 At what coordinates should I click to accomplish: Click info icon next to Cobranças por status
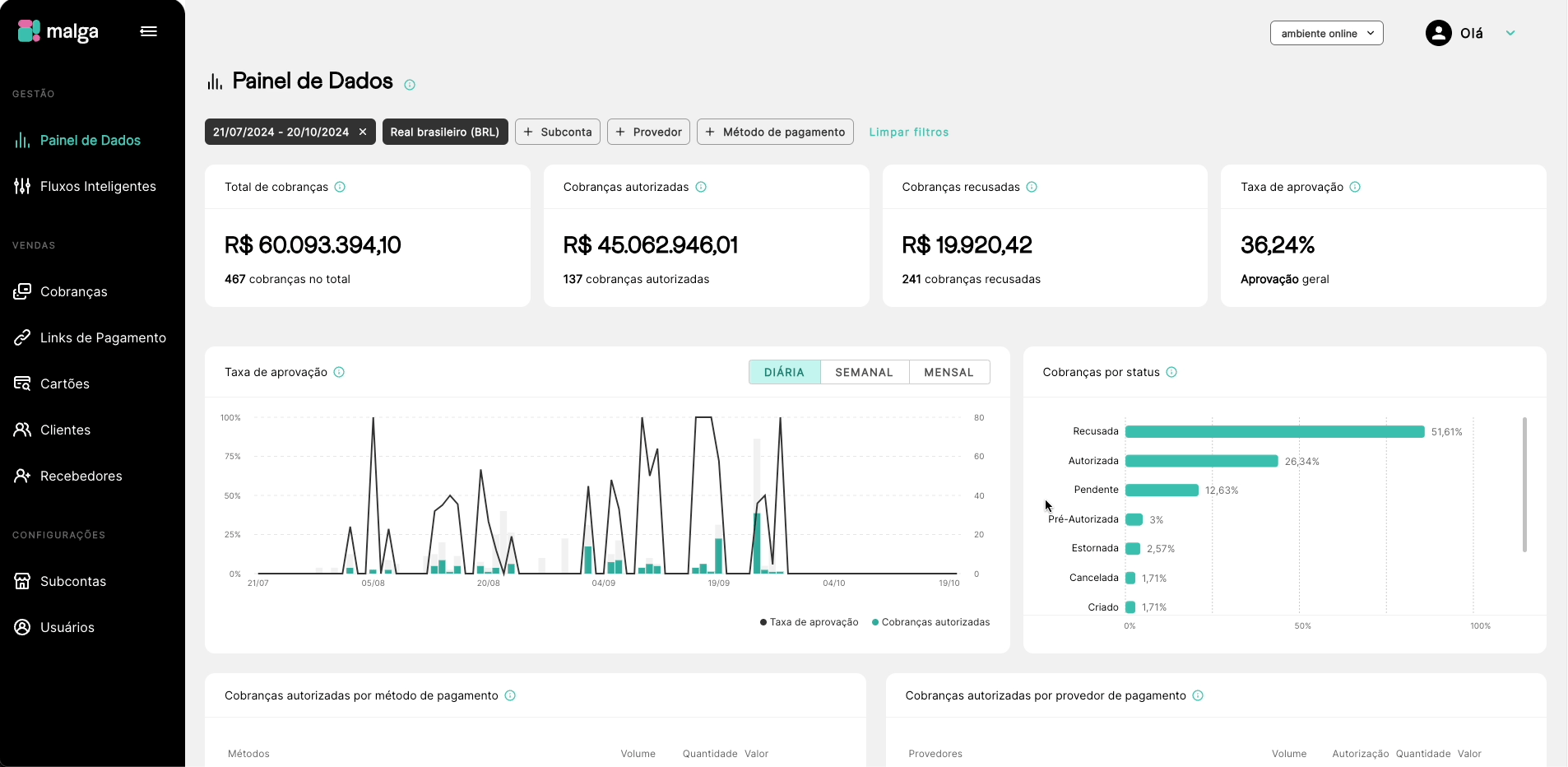(x=1171, y=372)
